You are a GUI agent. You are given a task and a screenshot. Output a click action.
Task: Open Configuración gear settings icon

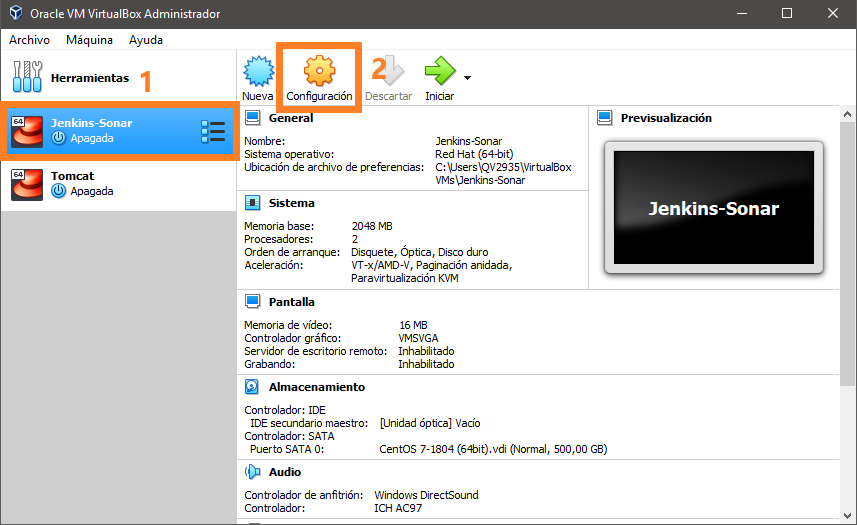tap(319, 72)
